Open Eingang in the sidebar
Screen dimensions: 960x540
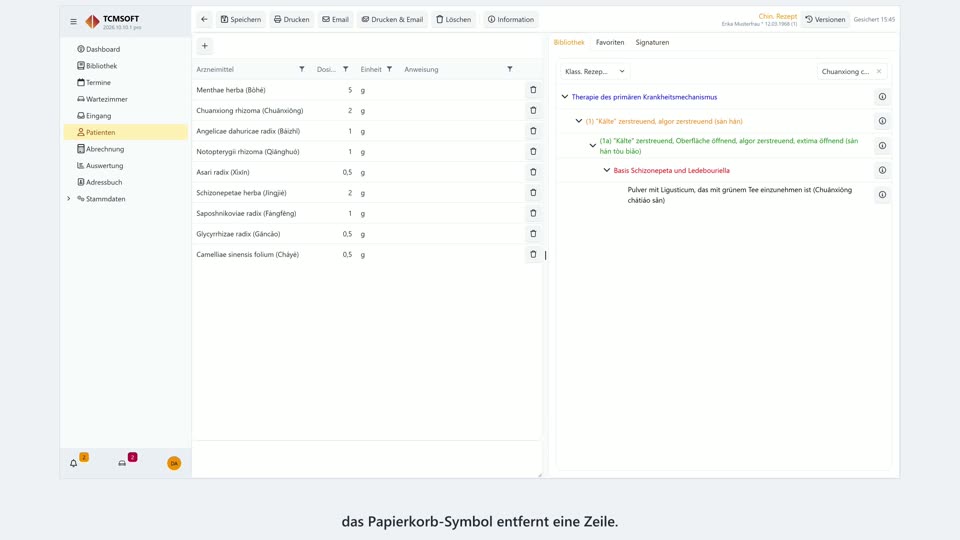click(126, 116)
